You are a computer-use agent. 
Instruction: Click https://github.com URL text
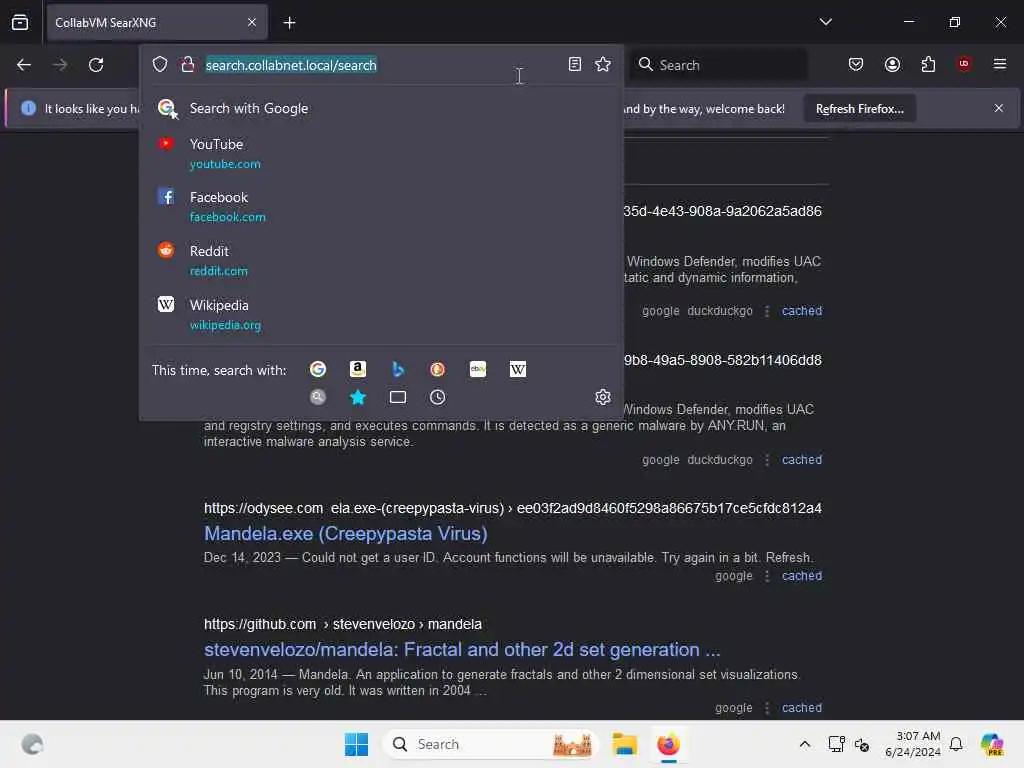coord(260,624)
